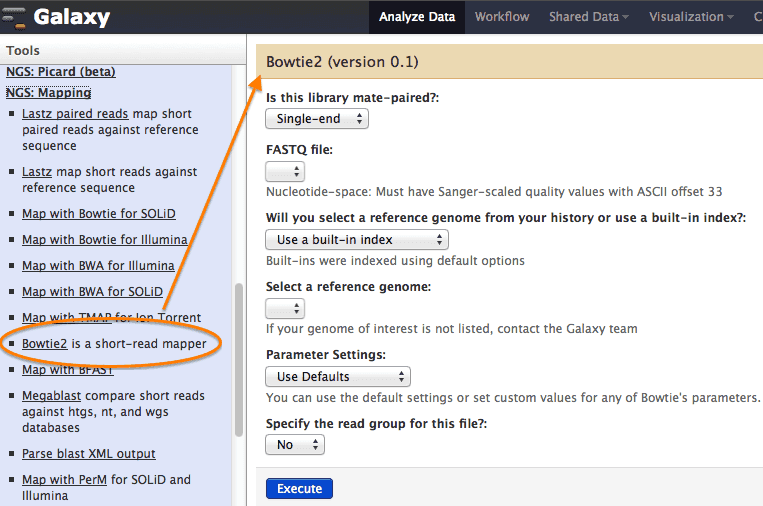Expand NGS: Picard (beta) tool section
The image size is (763, 506).
click(x=61, y=72)
